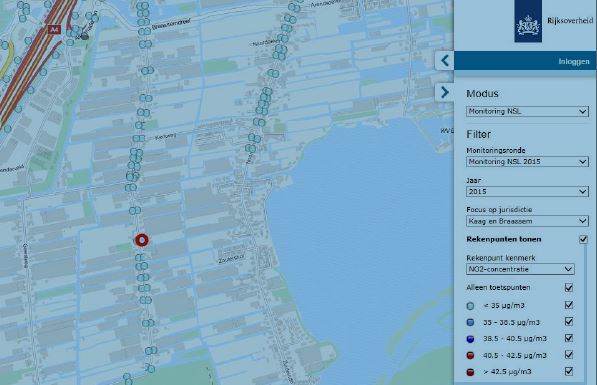Open the Modus Monitoring NSL dropdown
The height and width of the screenshot is (385, 597).
tap(527, 112)
